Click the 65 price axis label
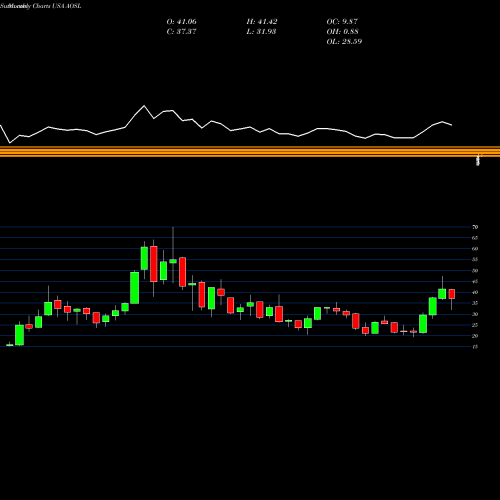Screen dimensions: 500x500 click(x=475, y=238)
